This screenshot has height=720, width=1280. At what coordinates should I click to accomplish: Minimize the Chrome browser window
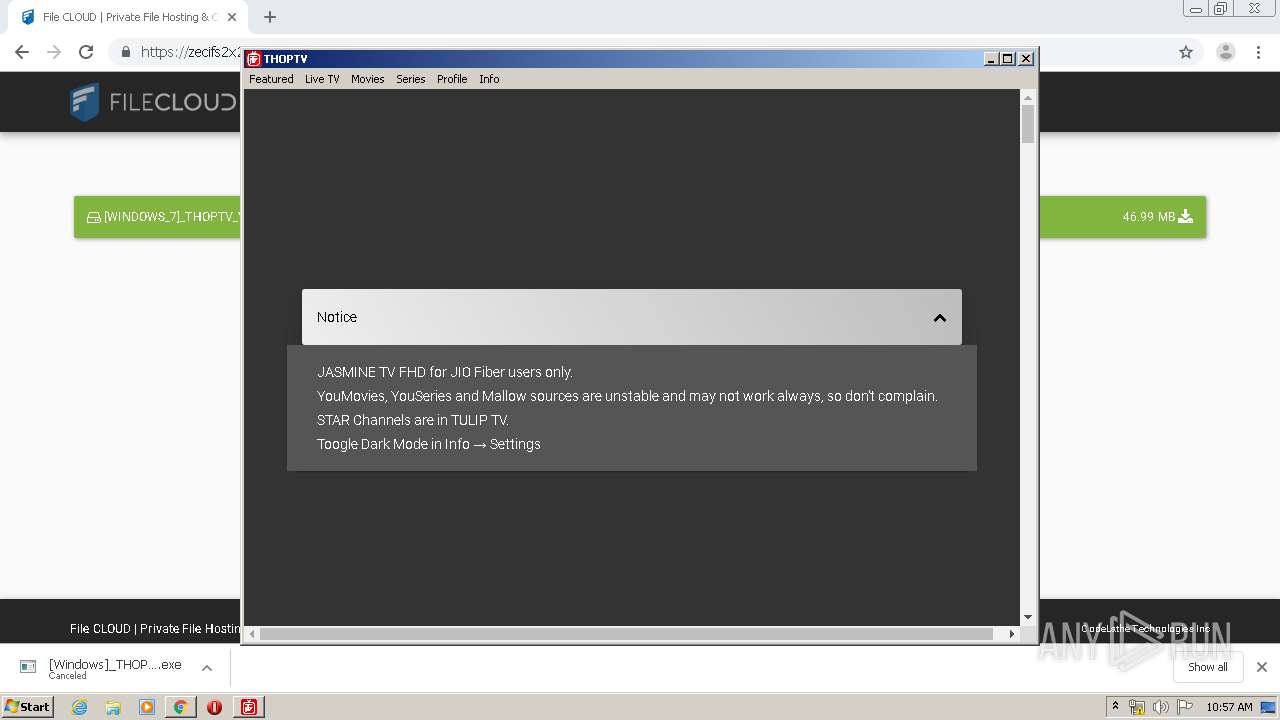pos(1196,9)
